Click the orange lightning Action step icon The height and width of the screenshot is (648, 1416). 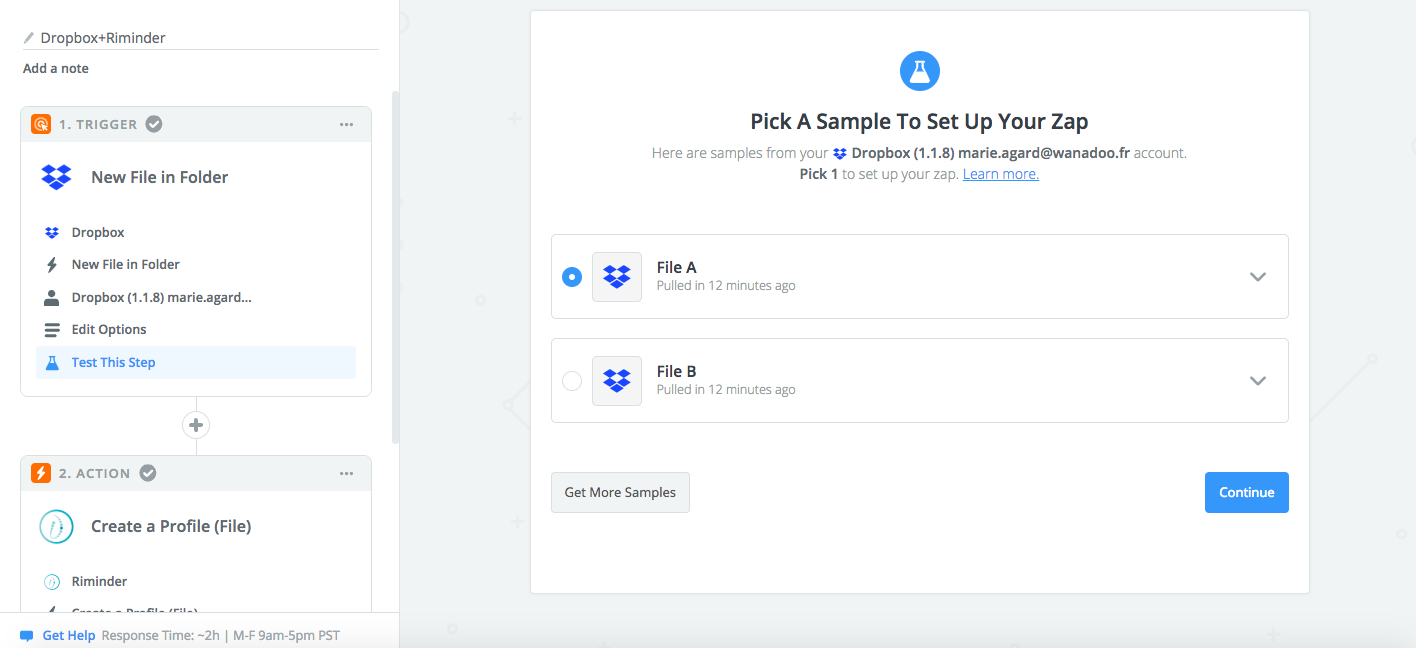41,473
